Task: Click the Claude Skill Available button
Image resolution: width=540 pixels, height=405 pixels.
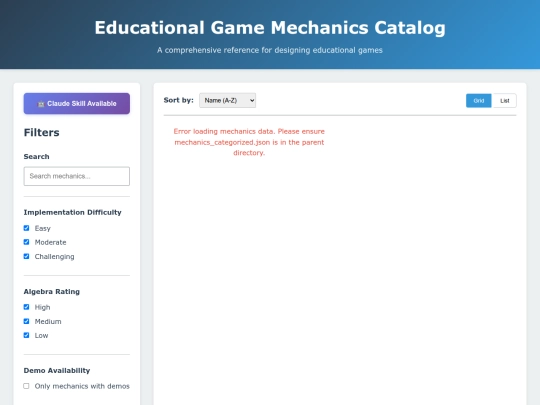Action: [76, 103]
